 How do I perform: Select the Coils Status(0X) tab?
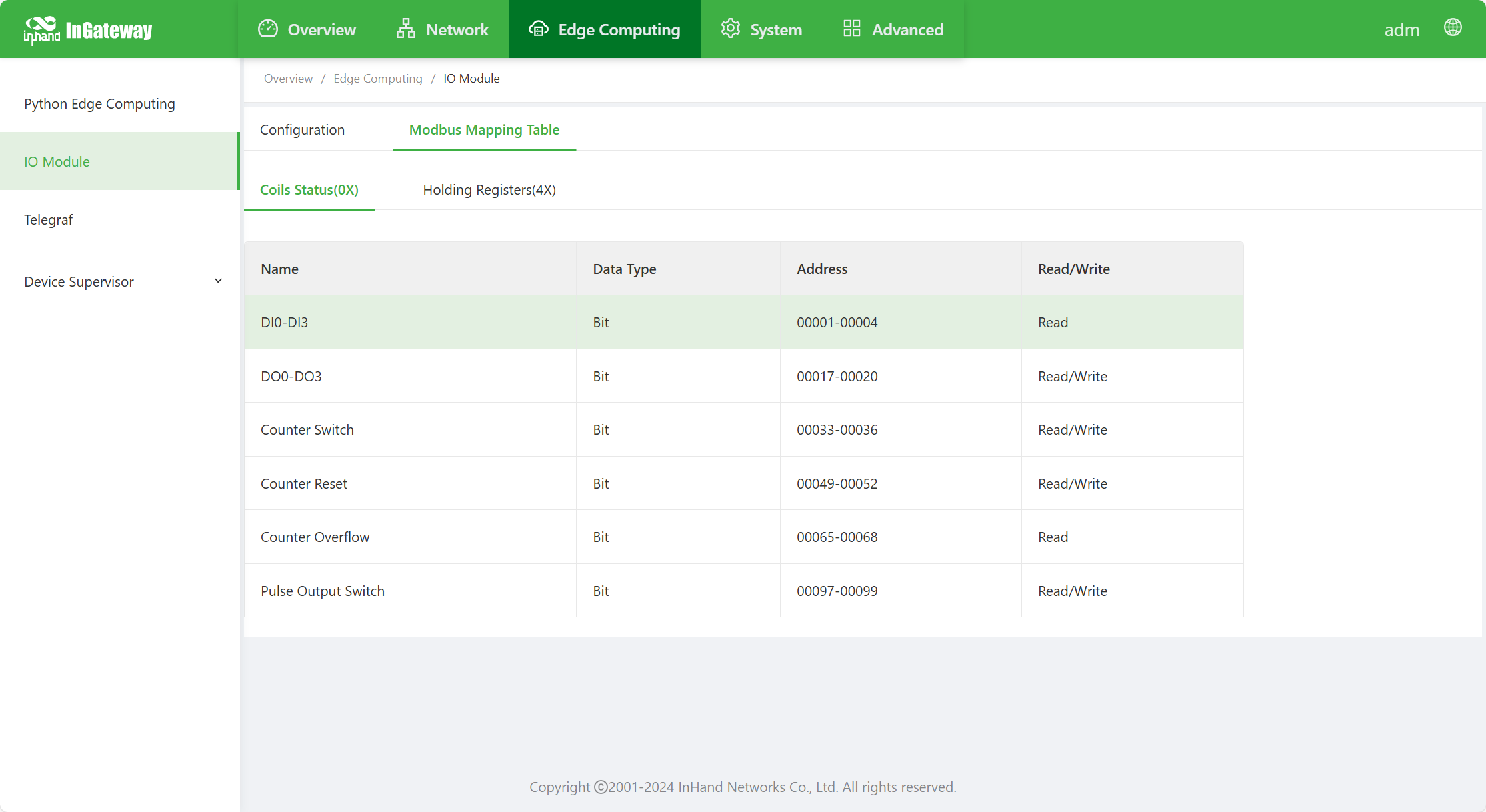pyautogui.click(x=309, y=190)
